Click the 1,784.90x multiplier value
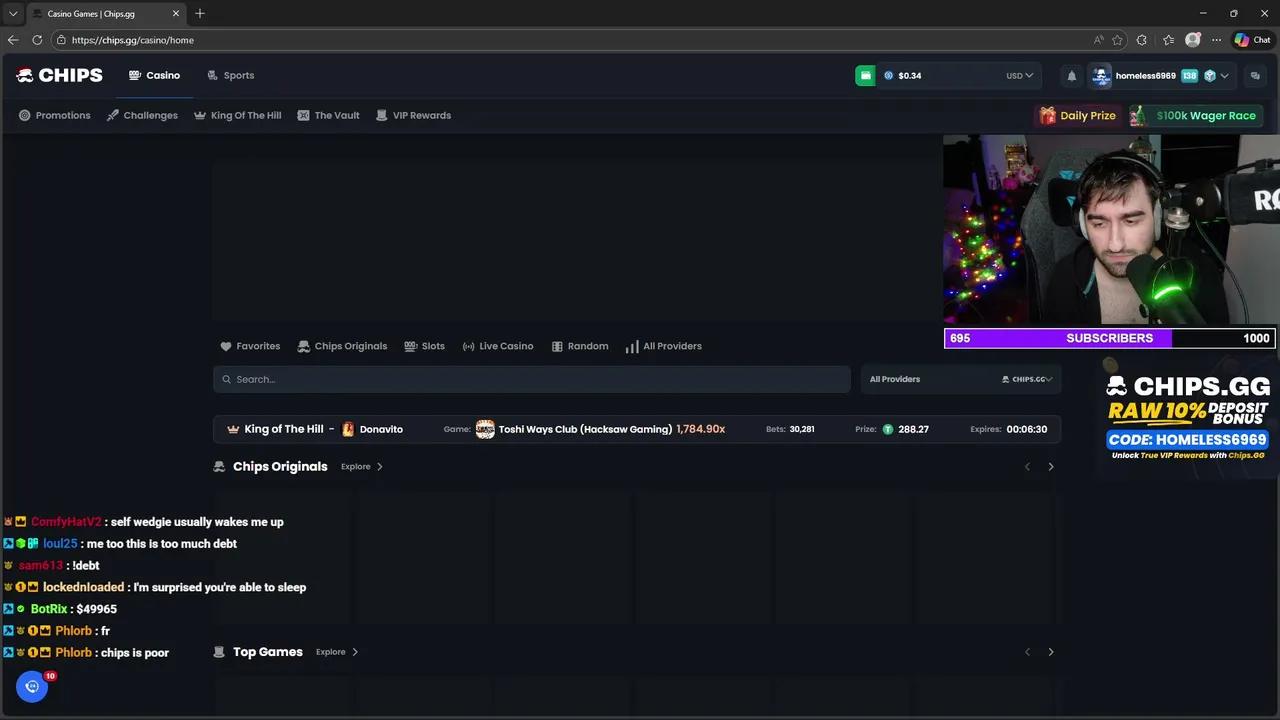The height and width of the screenshot is (720, 1280). pos(701,429)
